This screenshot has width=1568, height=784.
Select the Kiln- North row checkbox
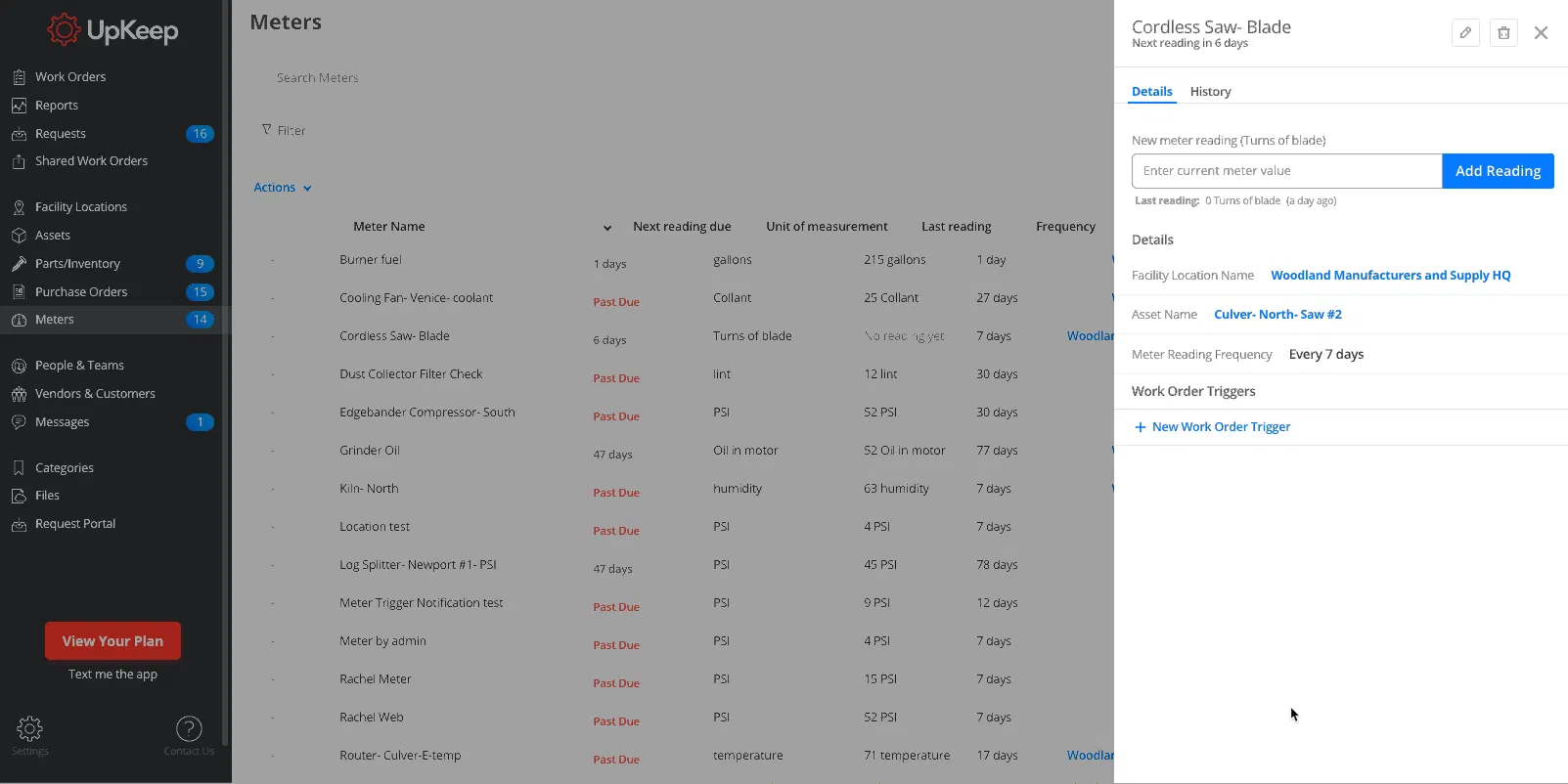click(273, 489)
